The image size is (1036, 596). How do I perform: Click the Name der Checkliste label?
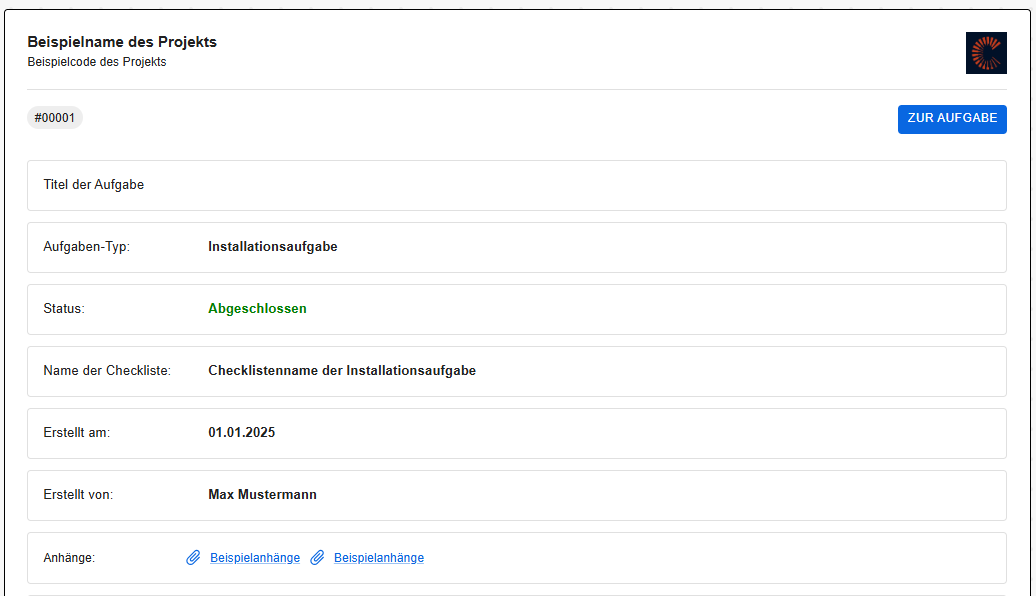(107, 371)
